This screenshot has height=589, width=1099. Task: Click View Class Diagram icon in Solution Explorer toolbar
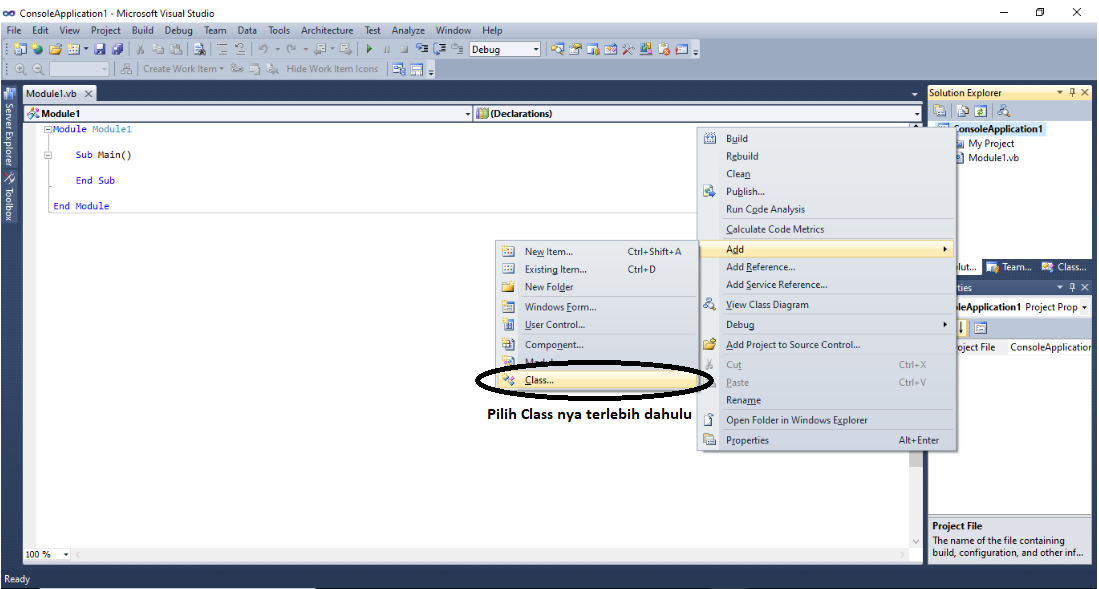click(x=1003, y=111)
